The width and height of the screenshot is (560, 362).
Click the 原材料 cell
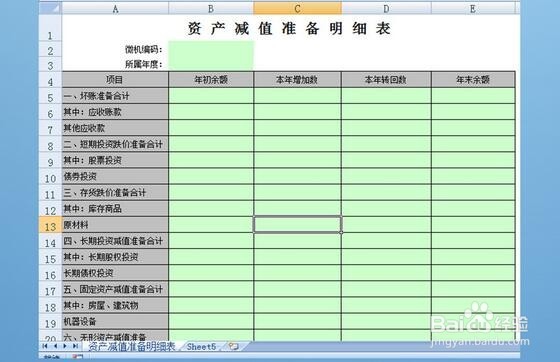[x=115, y=225]
